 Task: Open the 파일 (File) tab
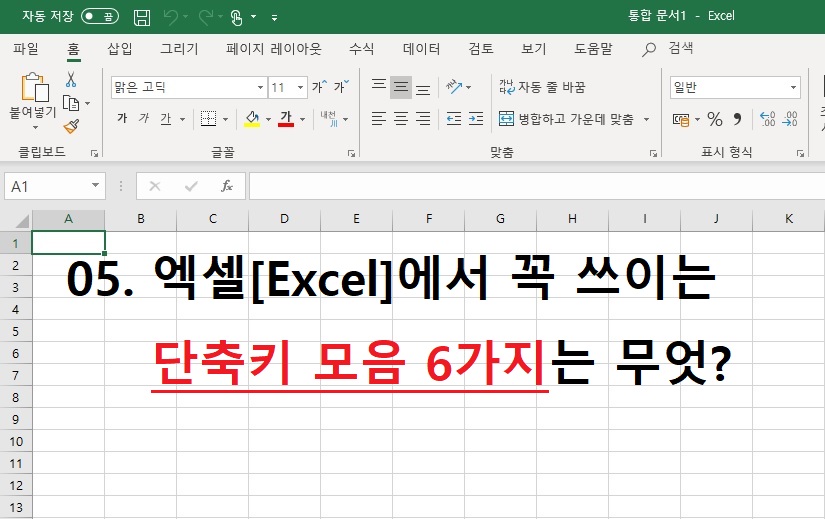pyautogui.click(x=26, y=48)
